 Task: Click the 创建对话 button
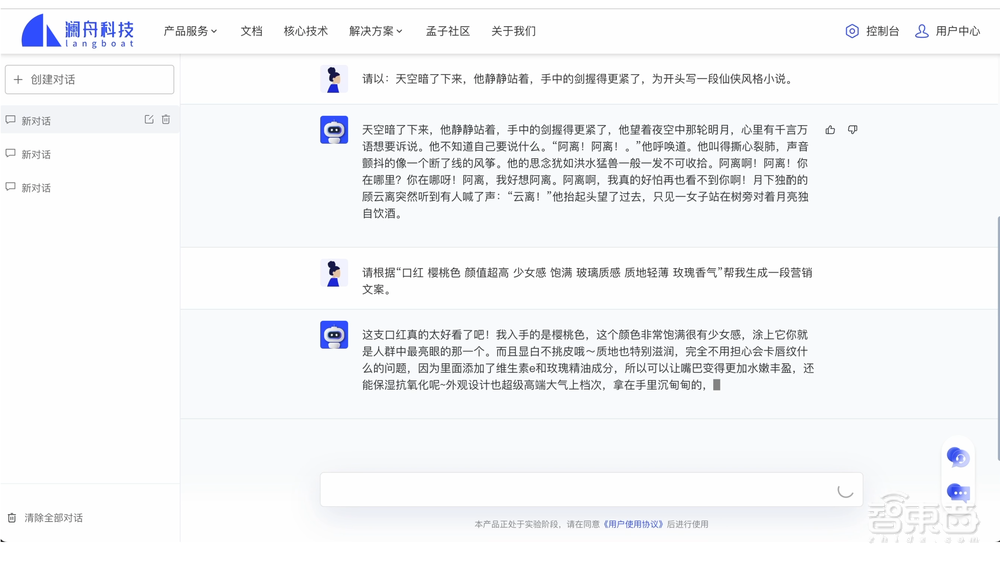(89, 80)
